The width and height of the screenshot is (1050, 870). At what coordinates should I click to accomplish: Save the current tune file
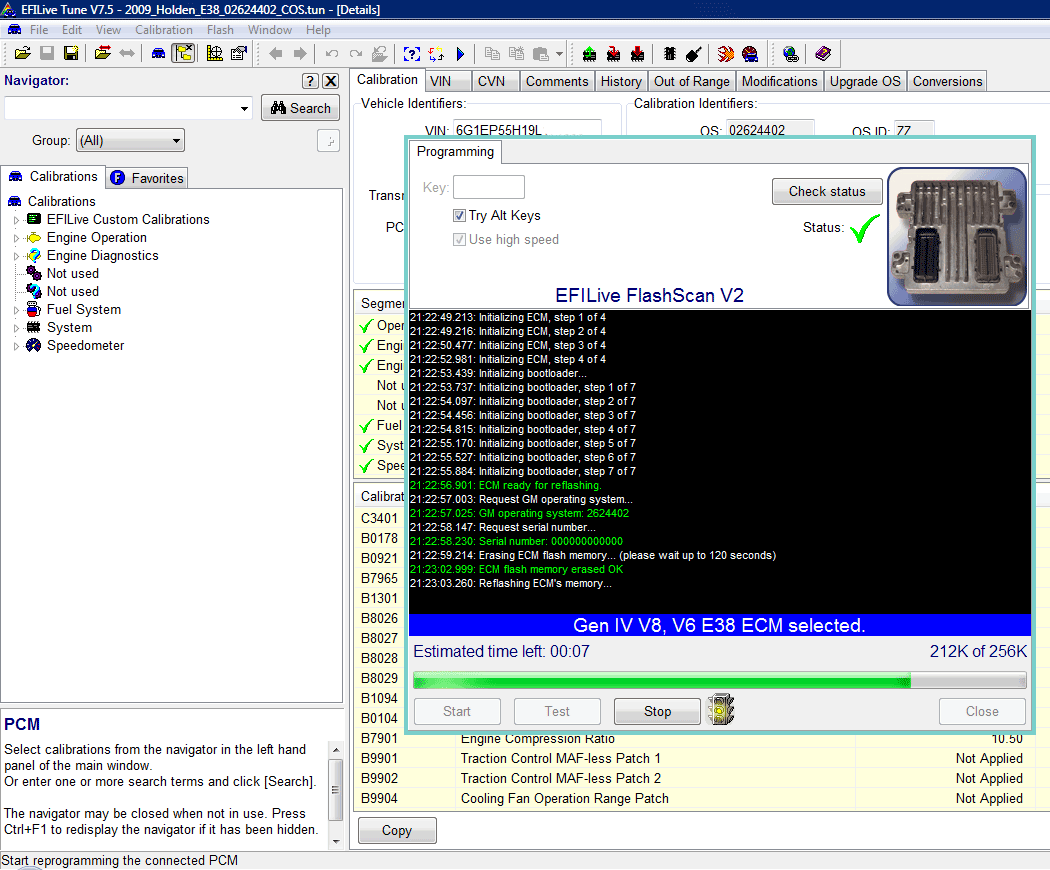point(46,53)
